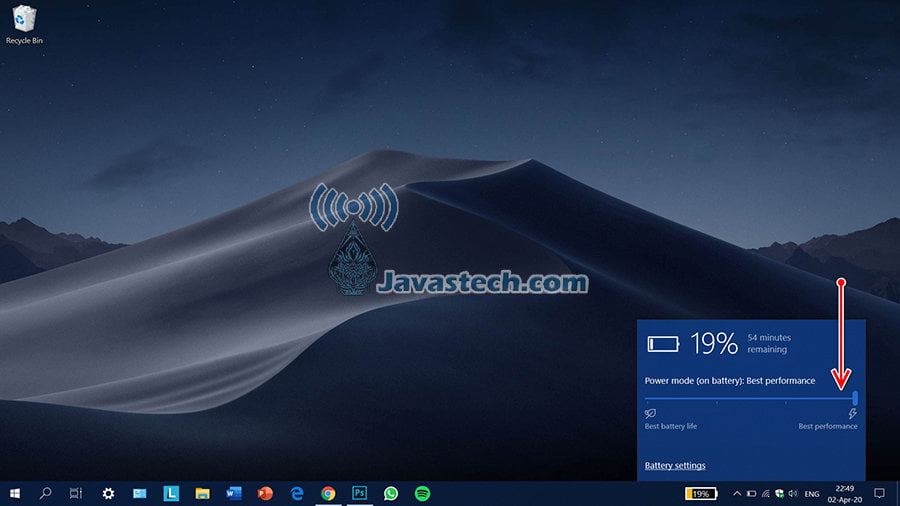Image resolution: width=900 pixels, height=506 pixels.
Task: Open Microsoft Edge browser
Action: [x=297, y=493]
